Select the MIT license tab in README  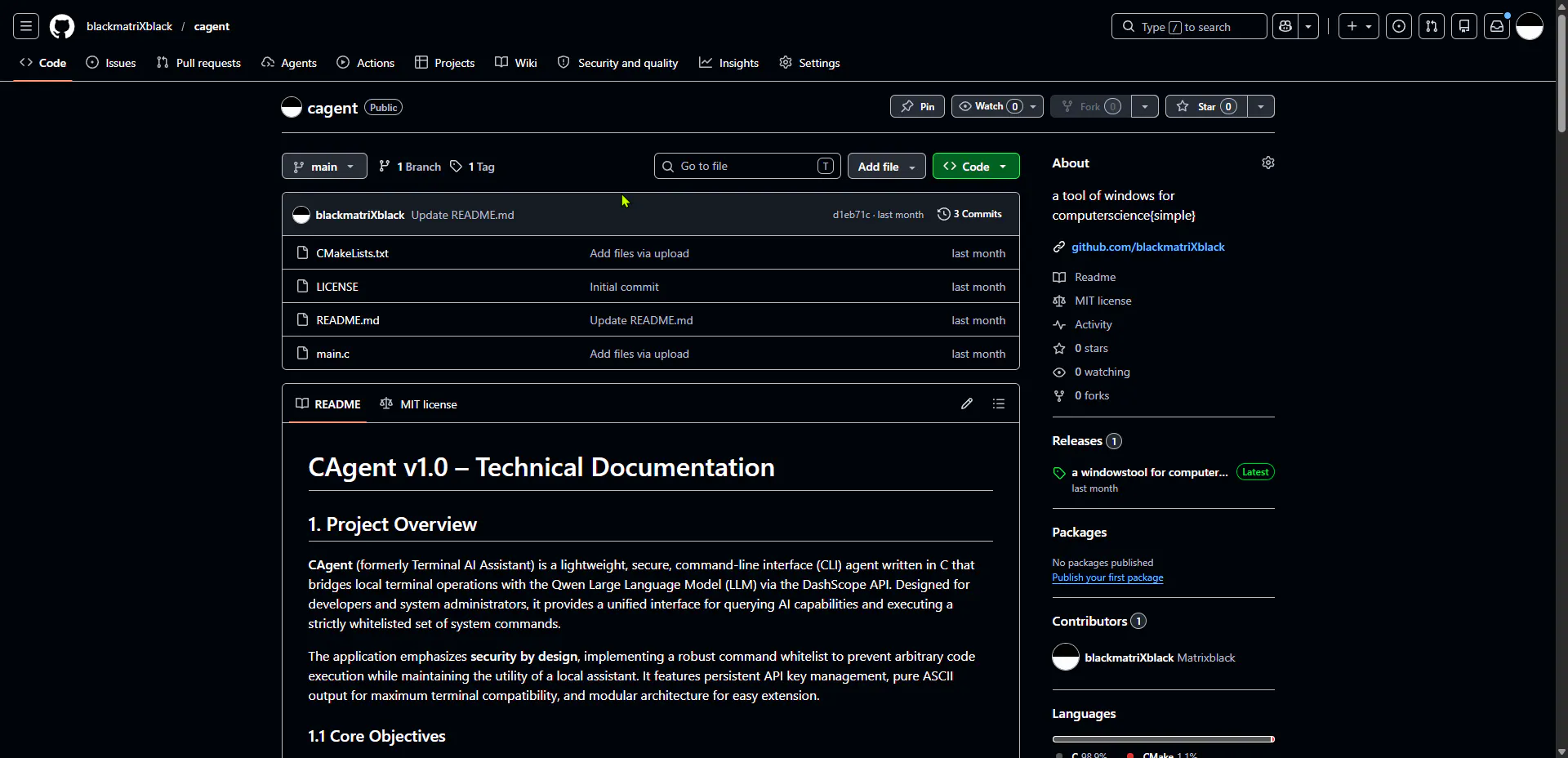tap(419, 404)
